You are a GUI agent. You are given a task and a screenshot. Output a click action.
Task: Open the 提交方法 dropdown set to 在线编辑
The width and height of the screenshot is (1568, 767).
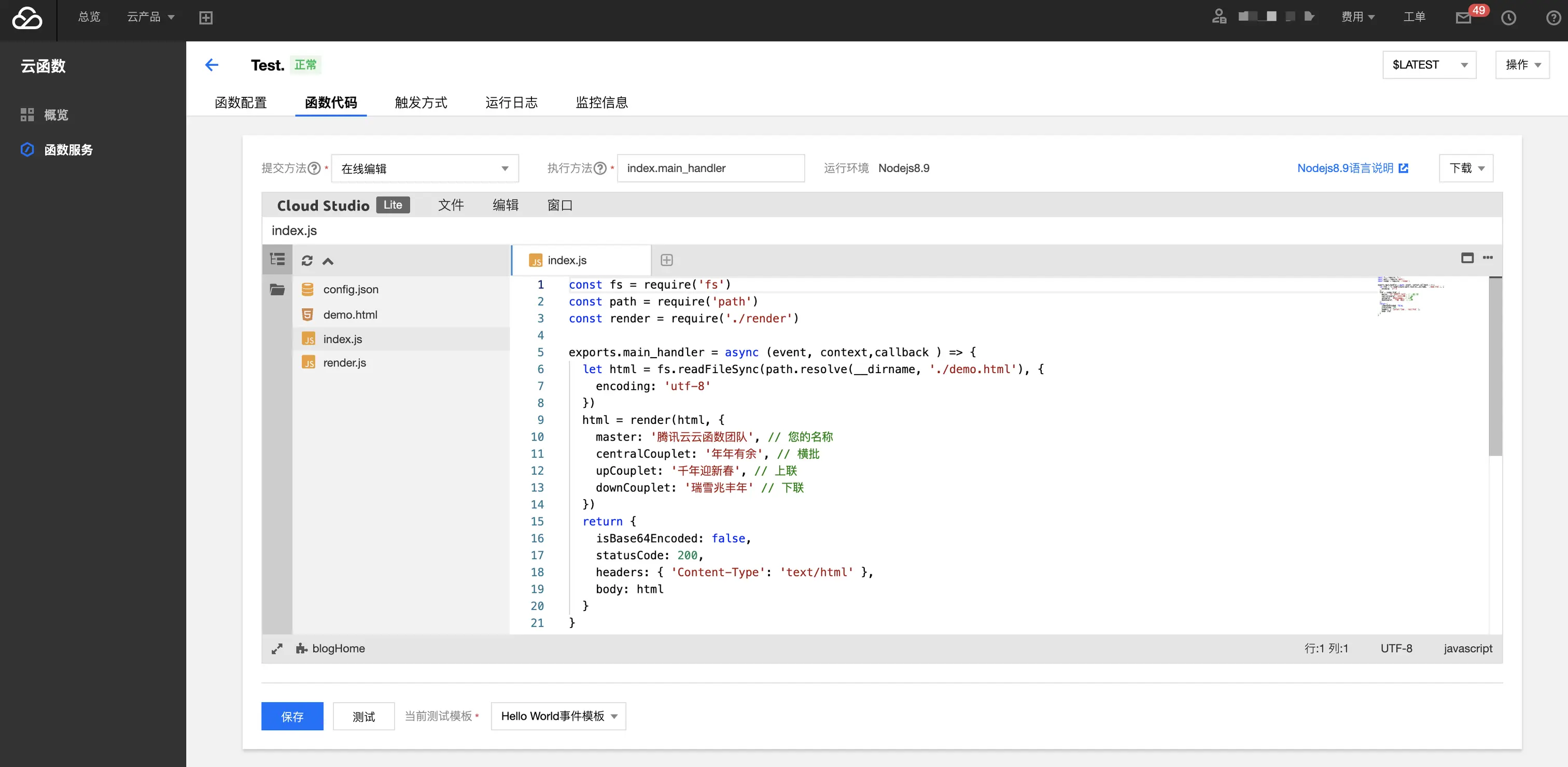click(425, 168)
